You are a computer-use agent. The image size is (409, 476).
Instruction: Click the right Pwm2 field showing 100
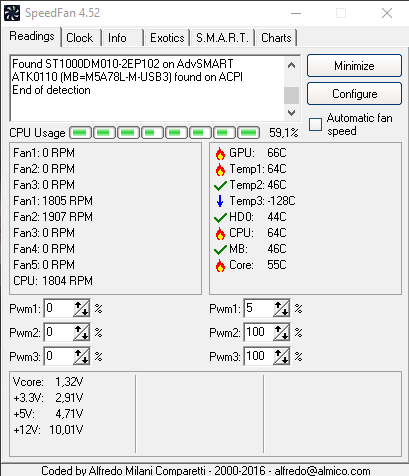pyautogui.click(x=259, y=332)
